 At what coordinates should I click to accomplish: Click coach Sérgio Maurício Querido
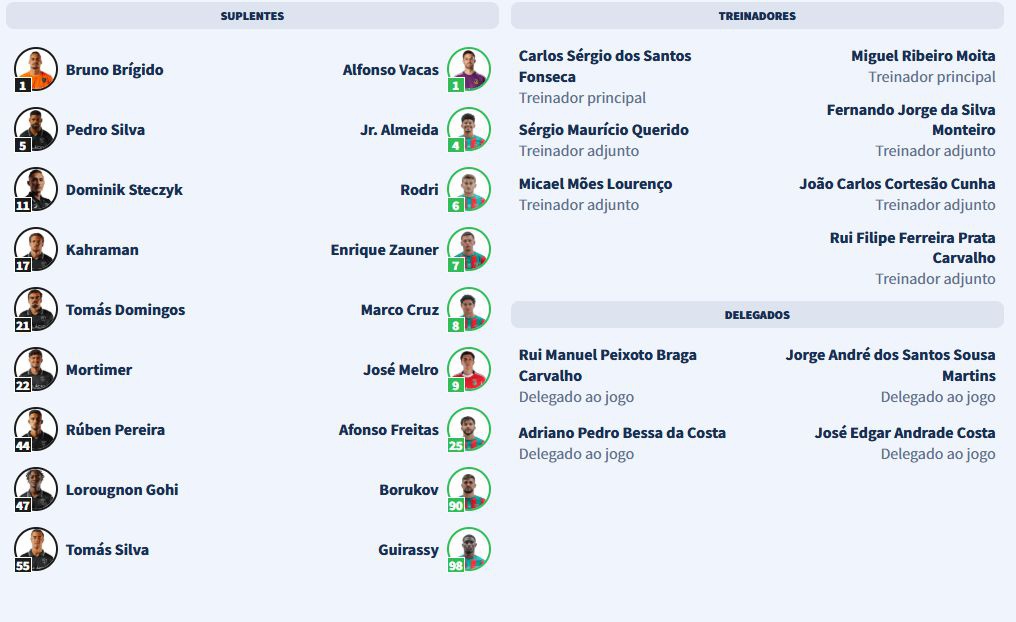(603, 130)
